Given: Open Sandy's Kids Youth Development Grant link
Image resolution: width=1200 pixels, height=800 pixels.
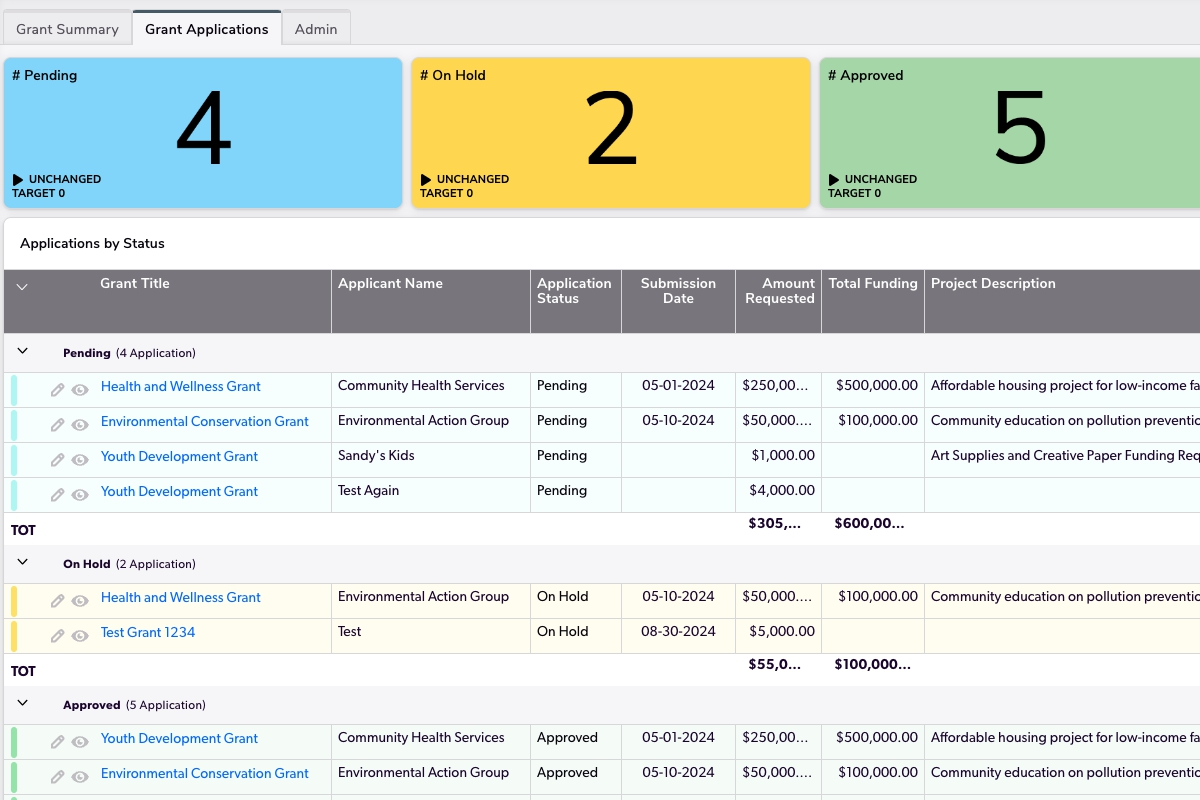Looking at the screenshot, I should click(x=179, y=456).
